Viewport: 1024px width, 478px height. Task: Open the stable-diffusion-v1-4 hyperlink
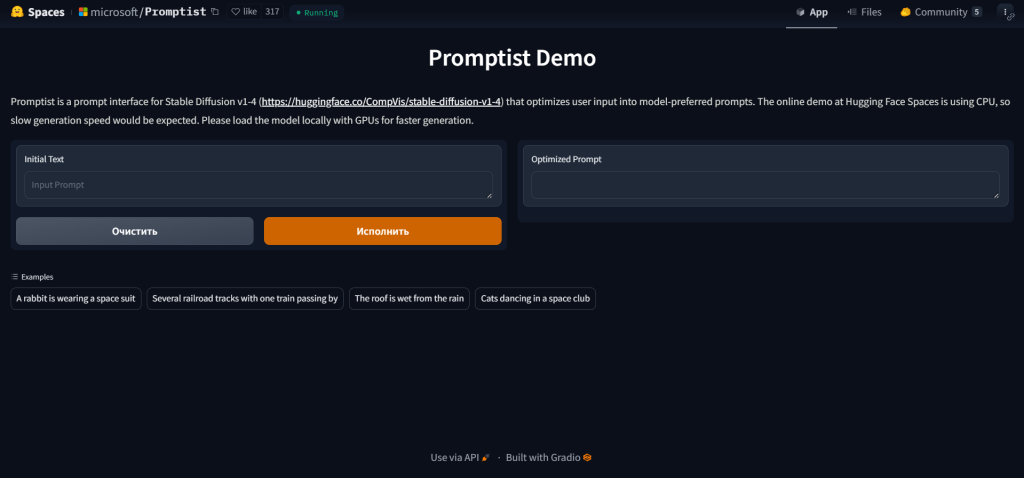(x=381, y=102)
